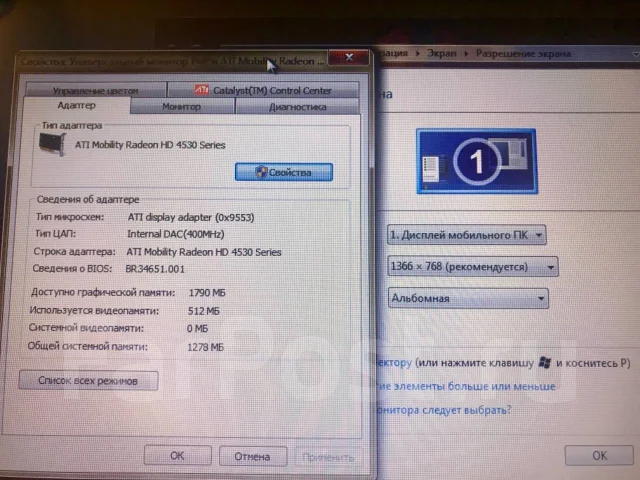
Task: Click Разрешение экрана in the breadcrumb
Action: pyautogui.click(x=524, y=53)
